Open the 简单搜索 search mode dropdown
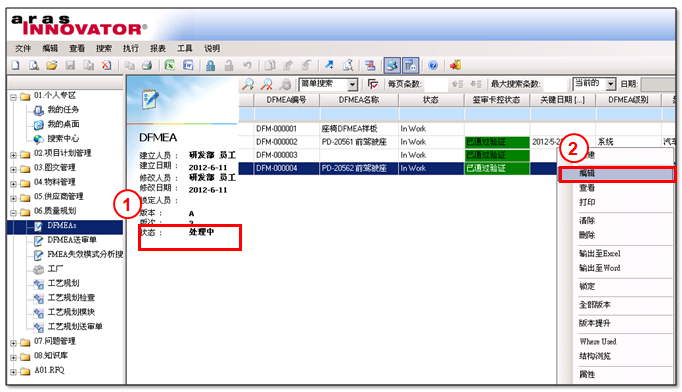The height and width of the screenshot is (392, 682). pyautogui.click(x=353, y=84)
